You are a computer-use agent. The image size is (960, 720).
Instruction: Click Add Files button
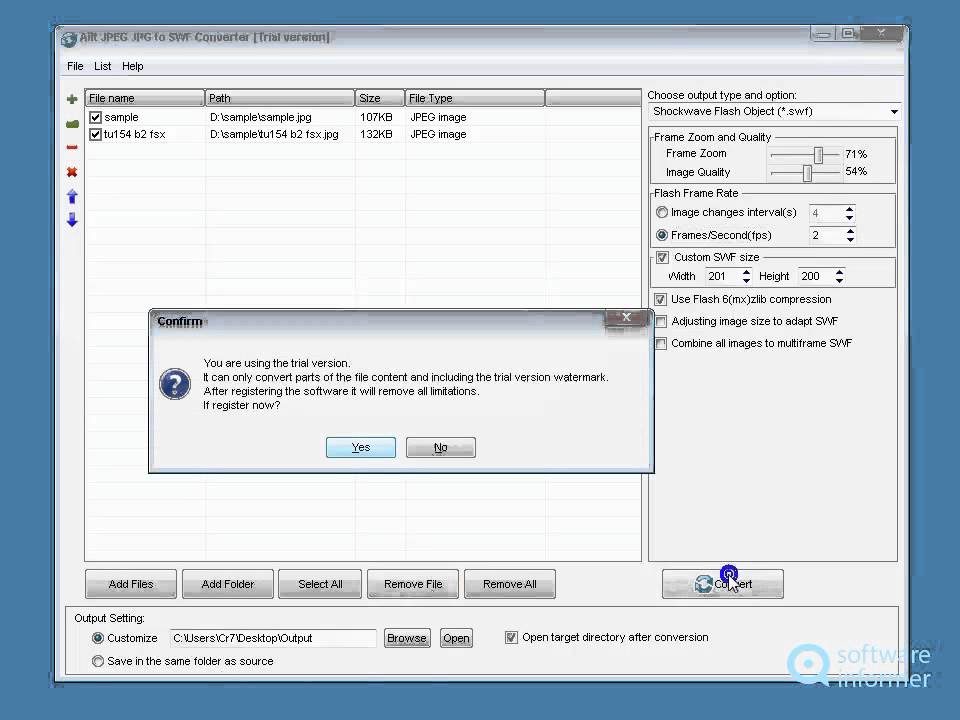point(131,584)
